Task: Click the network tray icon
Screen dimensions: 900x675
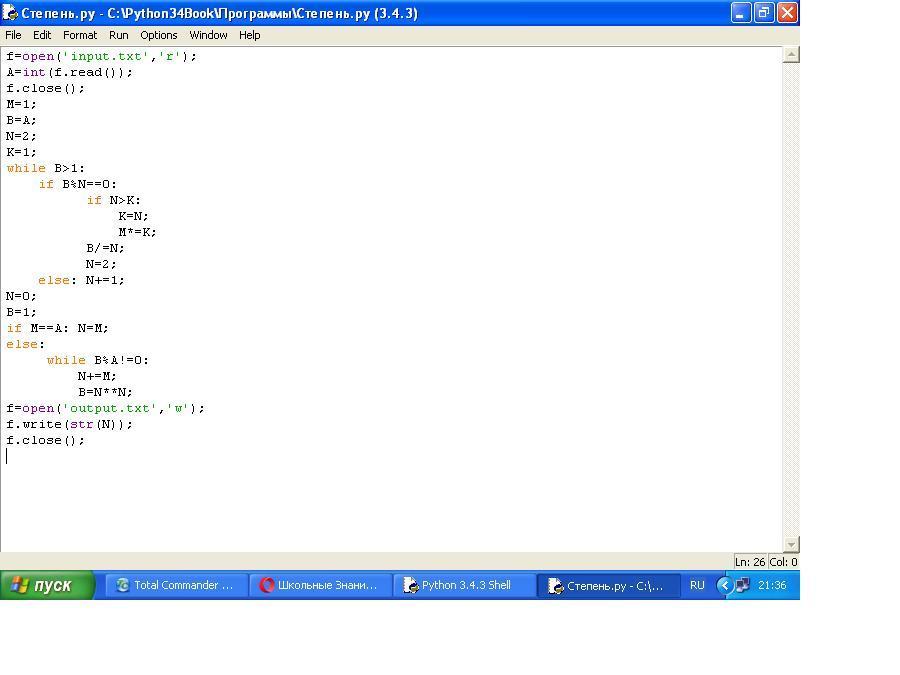Action: (x=743, y=585)
